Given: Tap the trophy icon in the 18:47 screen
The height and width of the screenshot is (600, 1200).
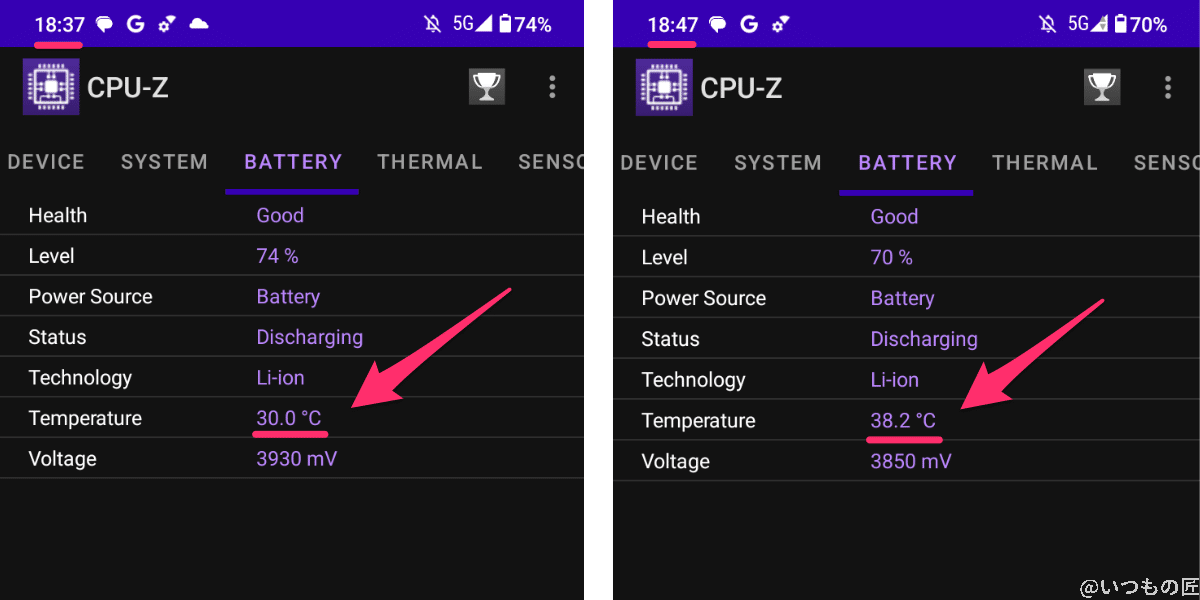Looking at the screenshot, I should [x=1101, y=88].
